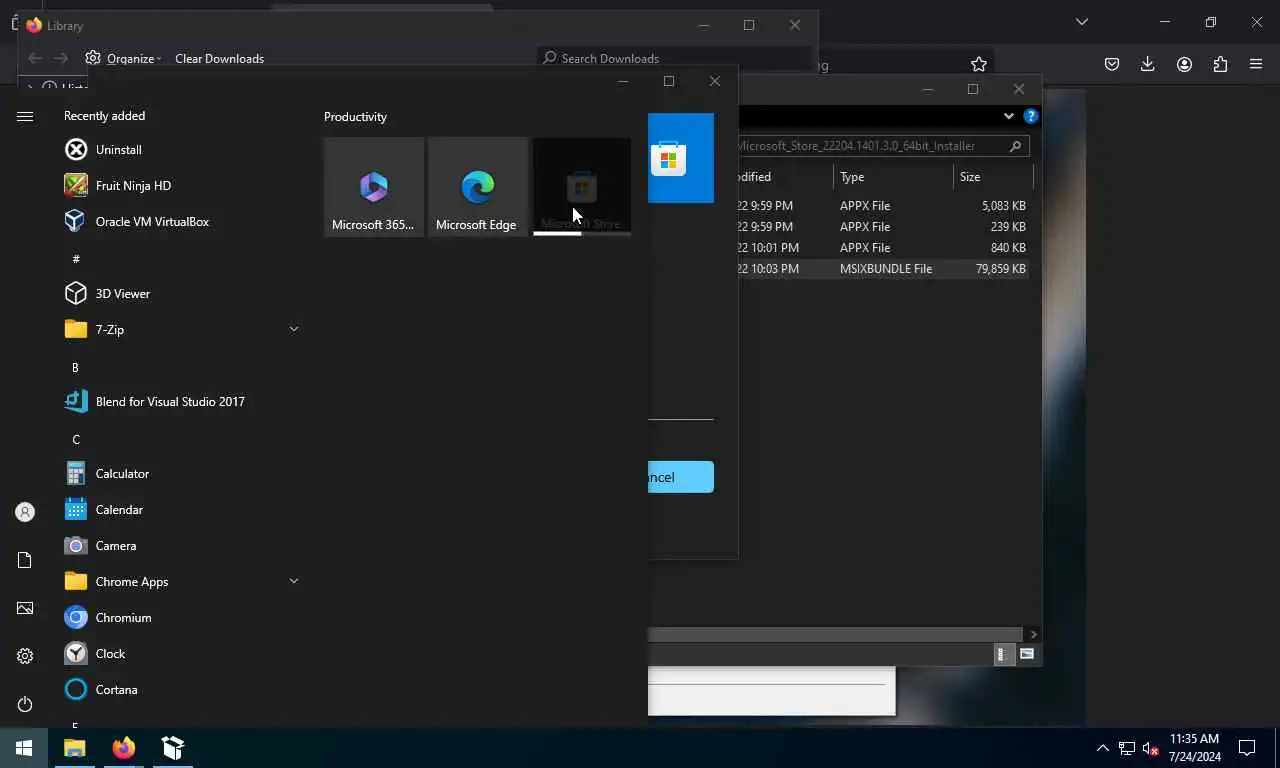Open Settings gear in Start sidebar
1280x768 pixels.
coord(25,656)
